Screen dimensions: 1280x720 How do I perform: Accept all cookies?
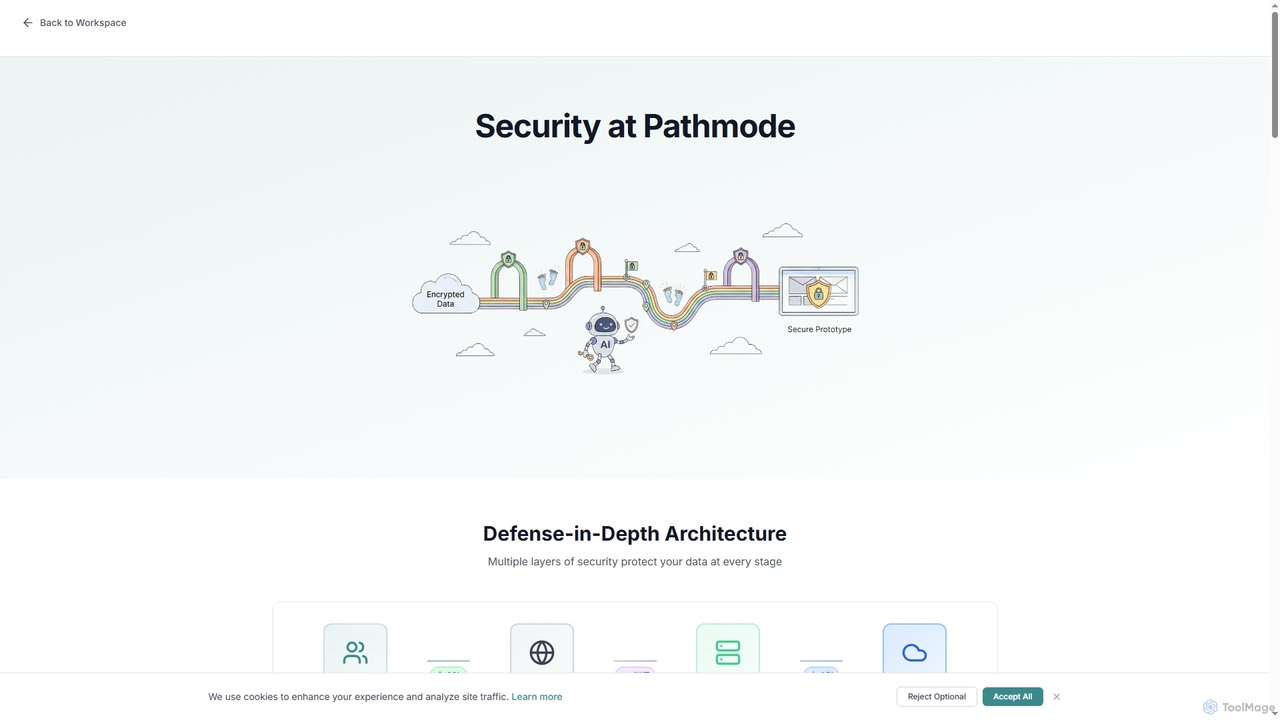pos(1012,697)
